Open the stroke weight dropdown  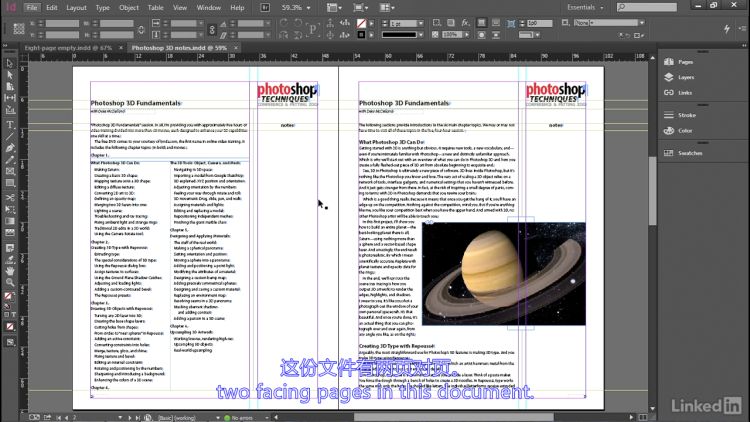421,23
